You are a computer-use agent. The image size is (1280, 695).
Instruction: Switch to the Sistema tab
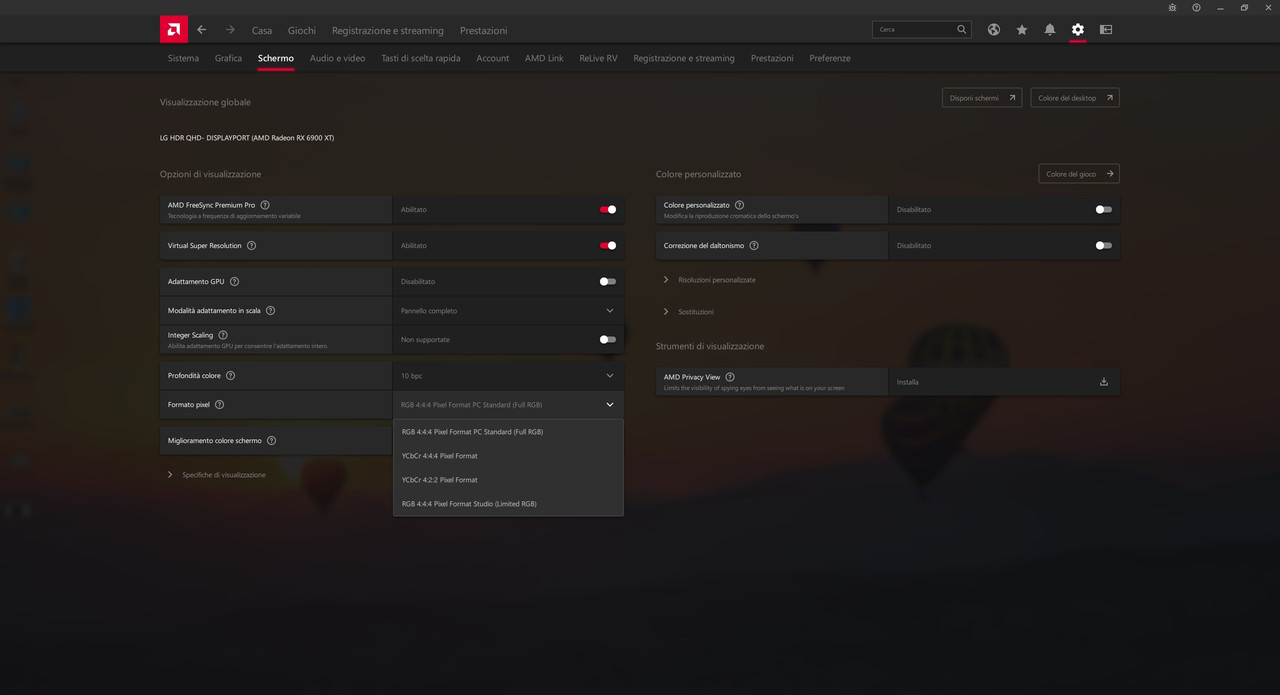point(183,58)
